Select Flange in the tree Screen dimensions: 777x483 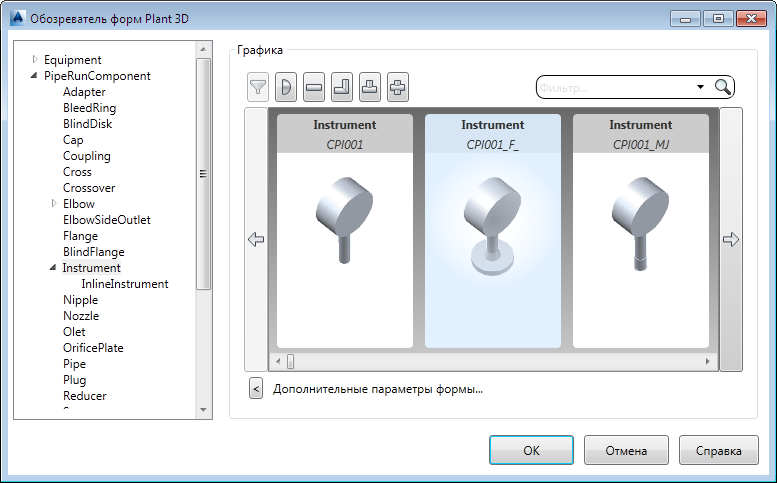click(x=80, y=236)
